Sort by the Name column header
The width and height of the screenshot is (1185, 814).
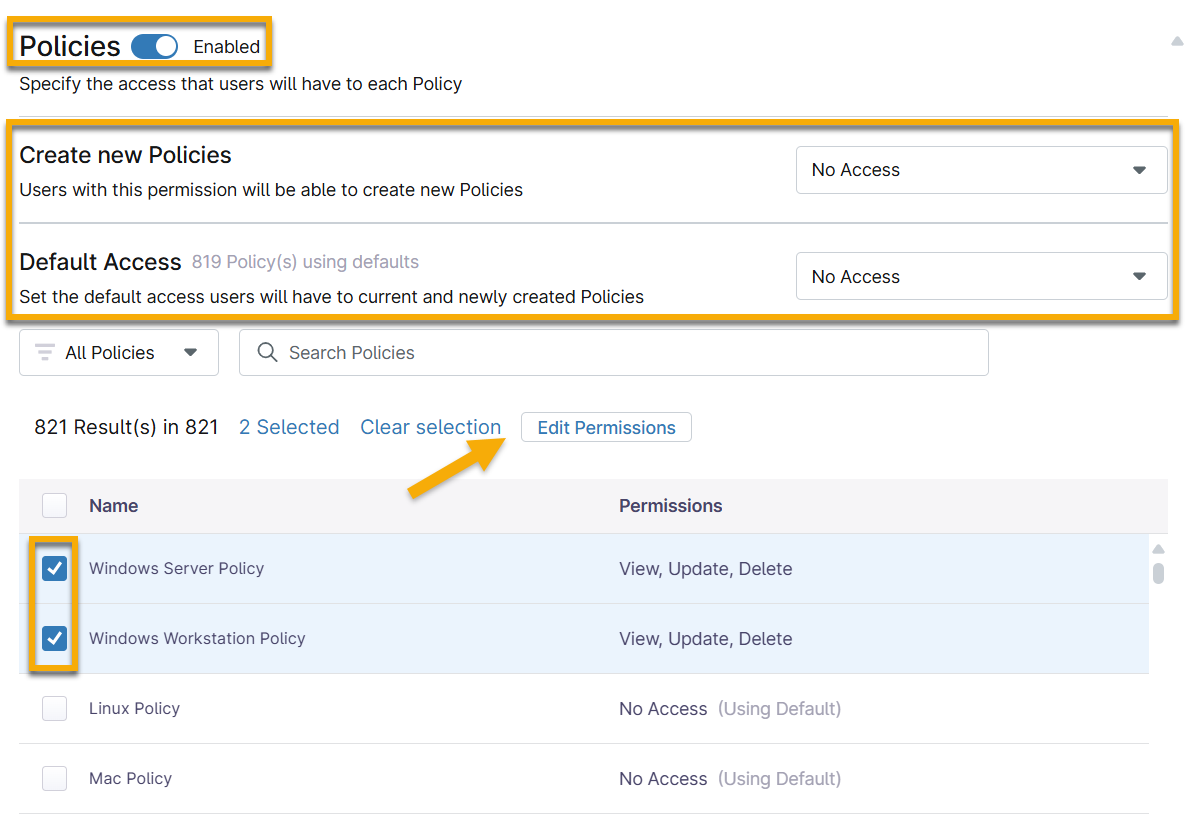click(114, 506)
